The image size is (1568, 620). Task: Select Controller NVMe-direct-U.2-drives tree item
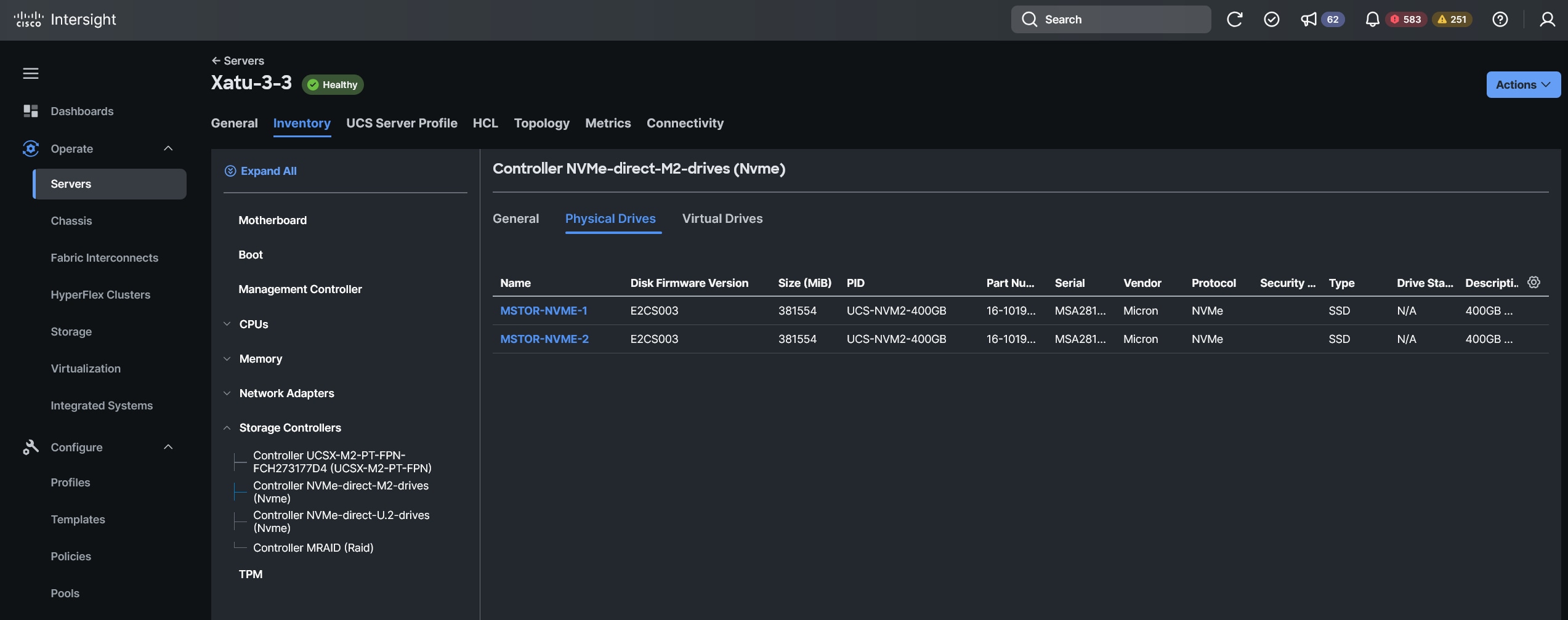[342, 521]
